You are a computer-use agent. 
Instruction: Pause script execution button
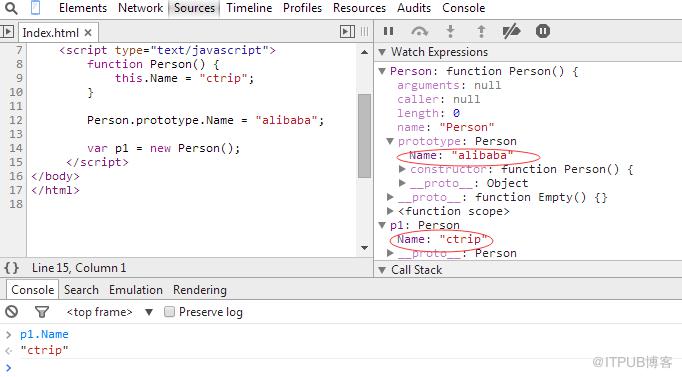(x=388, y=31)
